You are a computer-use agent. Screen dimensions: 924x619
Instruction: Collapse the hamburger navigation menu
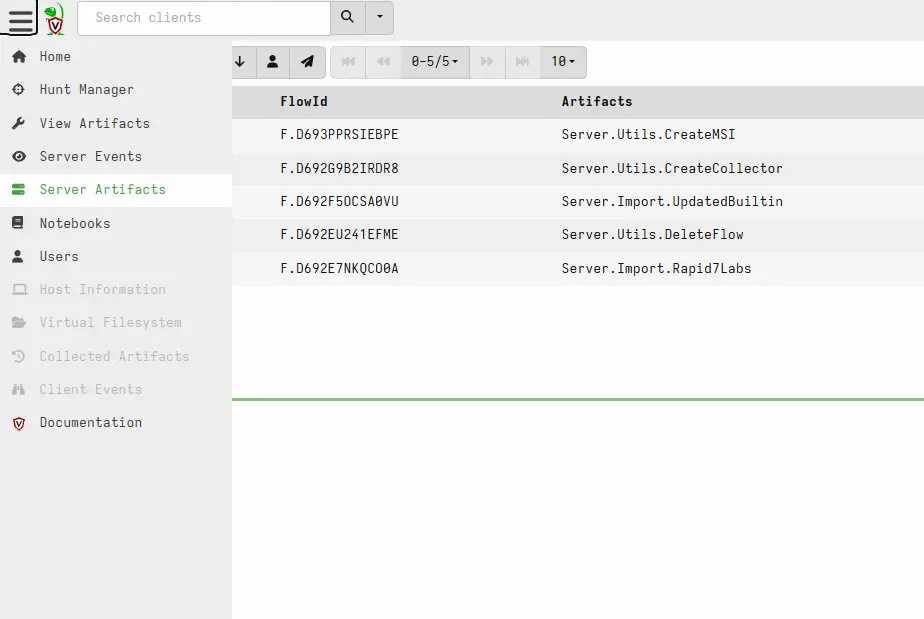[19, 19]
